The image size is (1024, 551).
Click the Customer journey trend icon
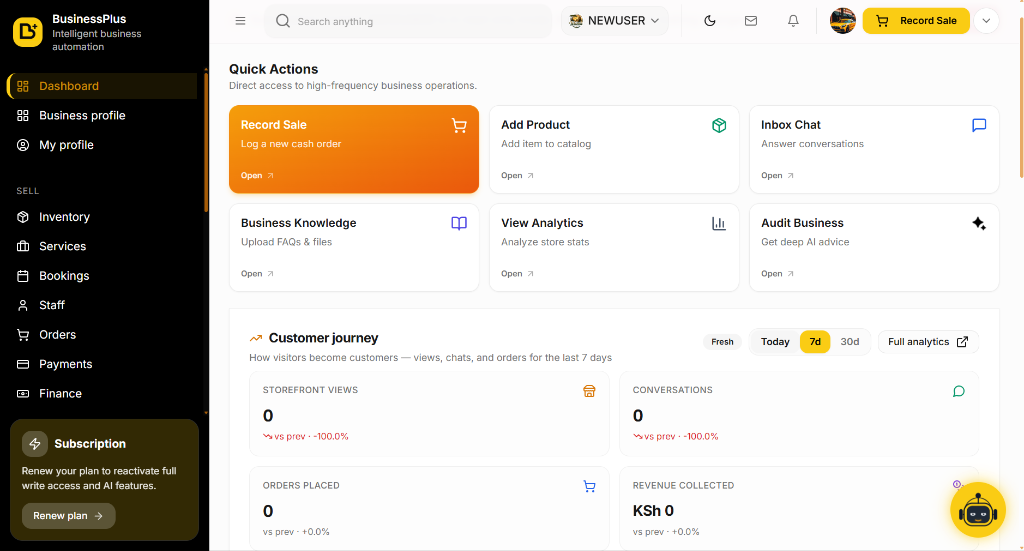pos(256,338)
